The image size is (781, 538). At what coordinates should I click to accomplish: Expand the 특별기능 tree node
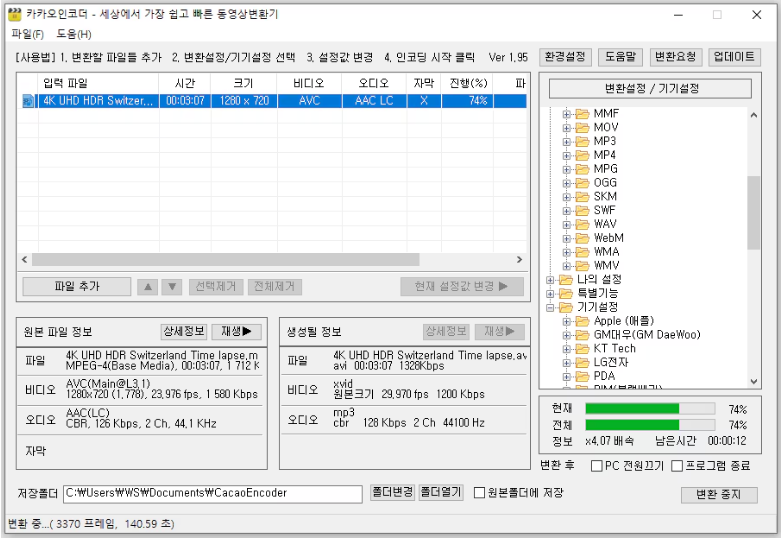click(x=550, y=293)
